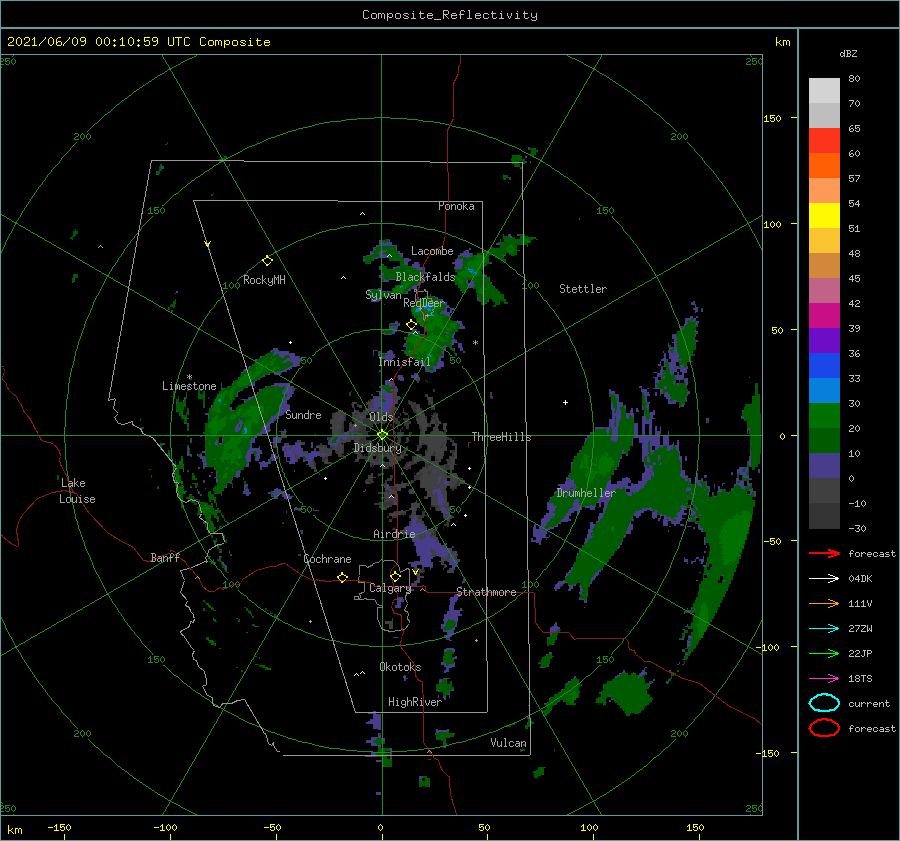The height and width of the screenshot is (841, 900).
Task: Click the Drumheller town label
Action: coord(586,493)
